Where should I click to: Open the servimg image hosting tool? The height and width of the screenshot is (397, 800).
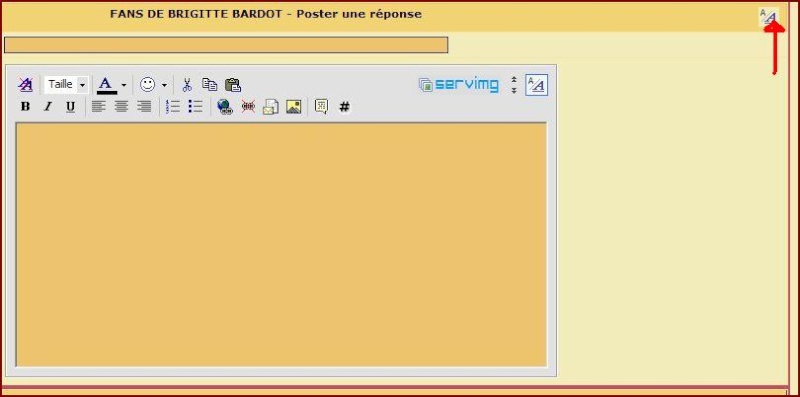tap(458, 85)
